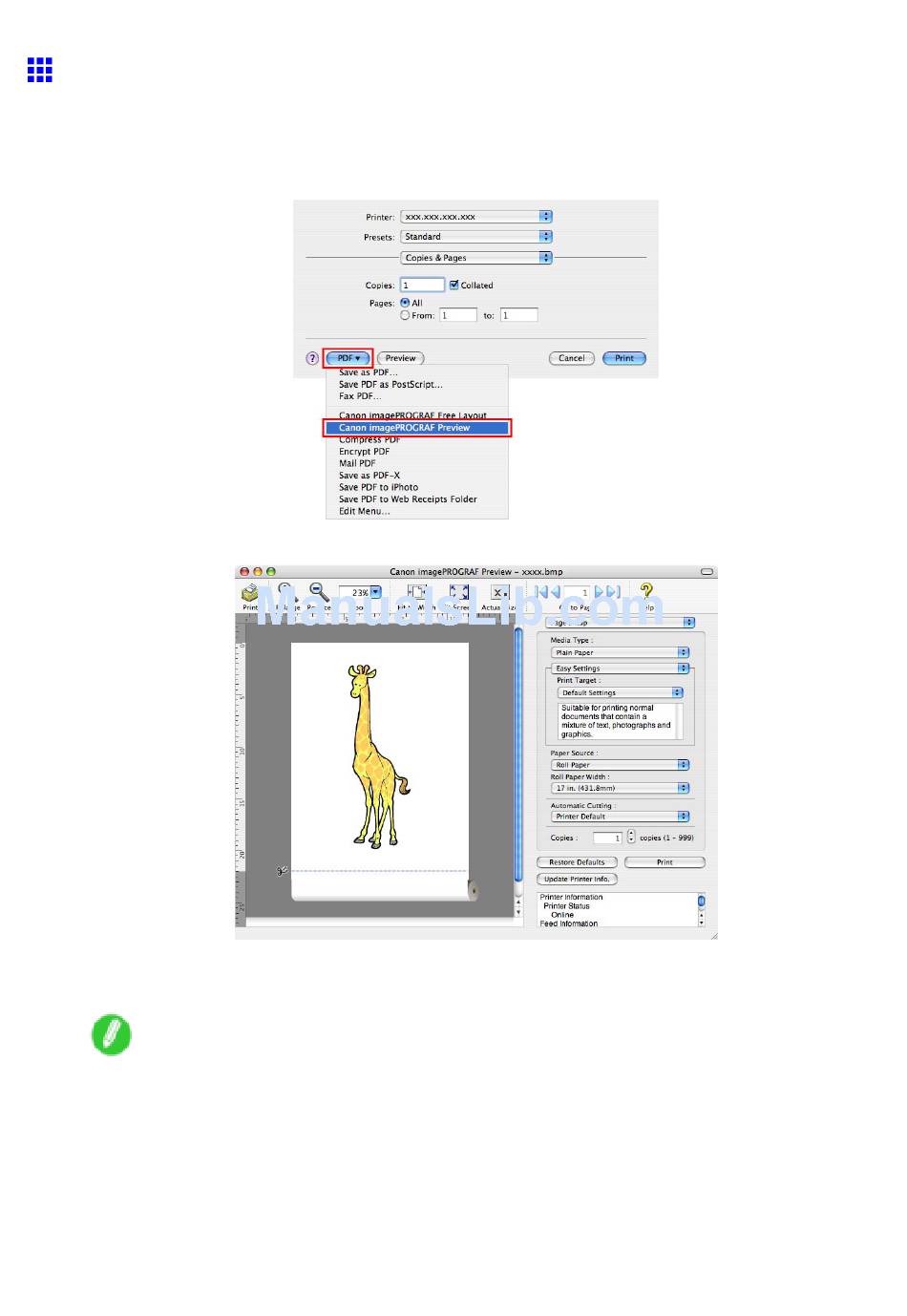This screenshot has height=1316, width=907.
Task: Click the Copies field in Preview panel
Action: click(x=607, y=838)
